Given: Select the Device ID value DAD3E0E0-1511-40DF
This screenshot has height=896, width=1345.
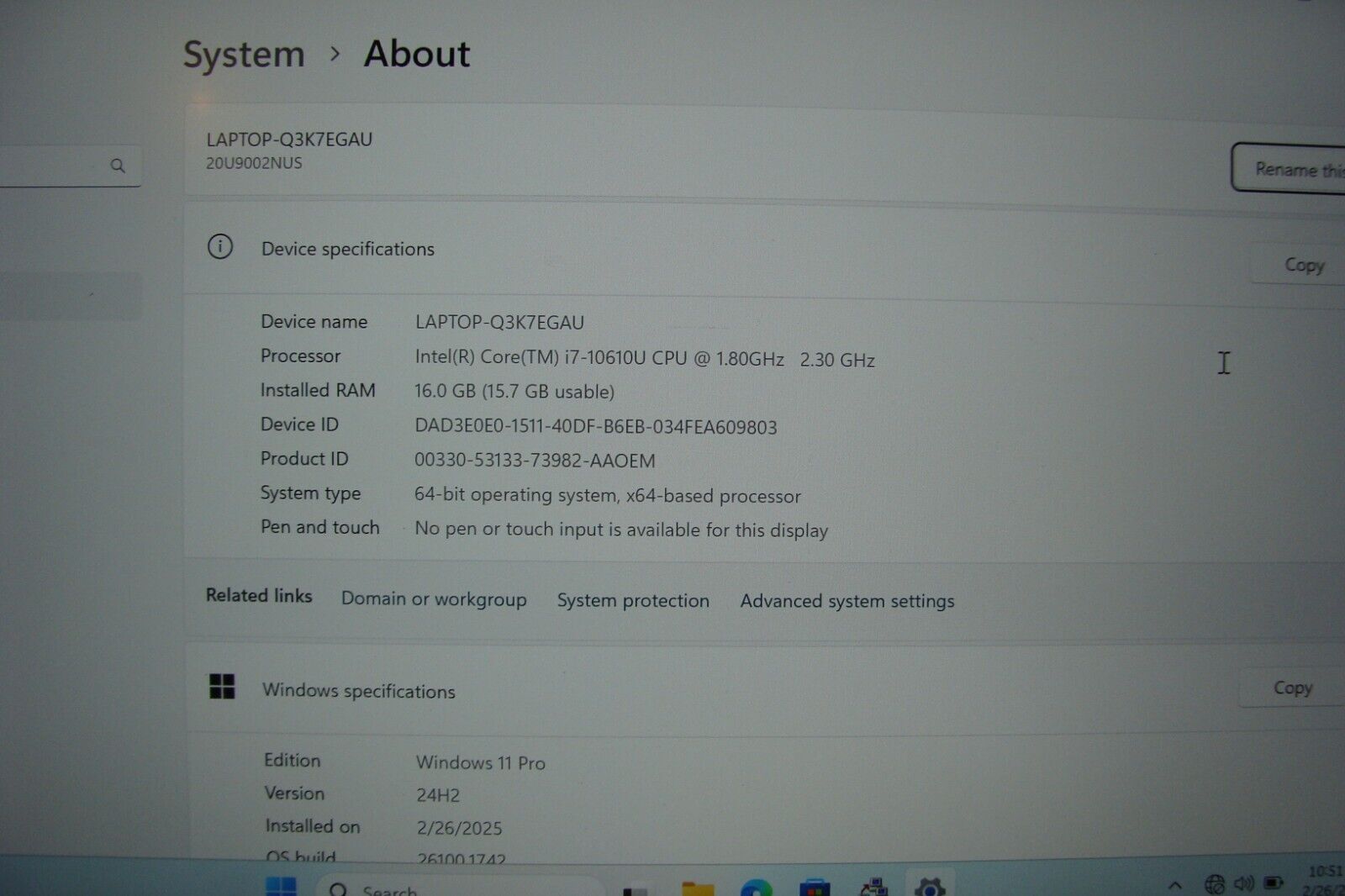Looking at the screenshot, I should tap(595, 426).
